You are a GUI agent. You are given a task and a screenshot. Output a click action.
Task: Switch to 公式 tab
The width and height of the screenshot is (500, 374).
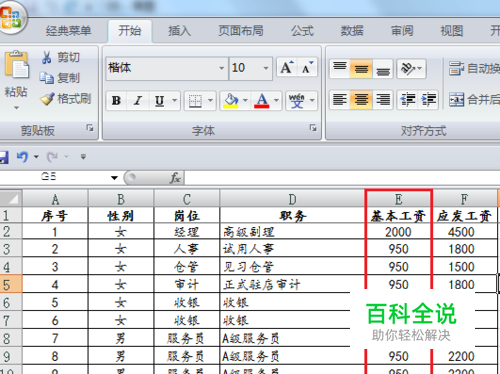pos(302,31)
